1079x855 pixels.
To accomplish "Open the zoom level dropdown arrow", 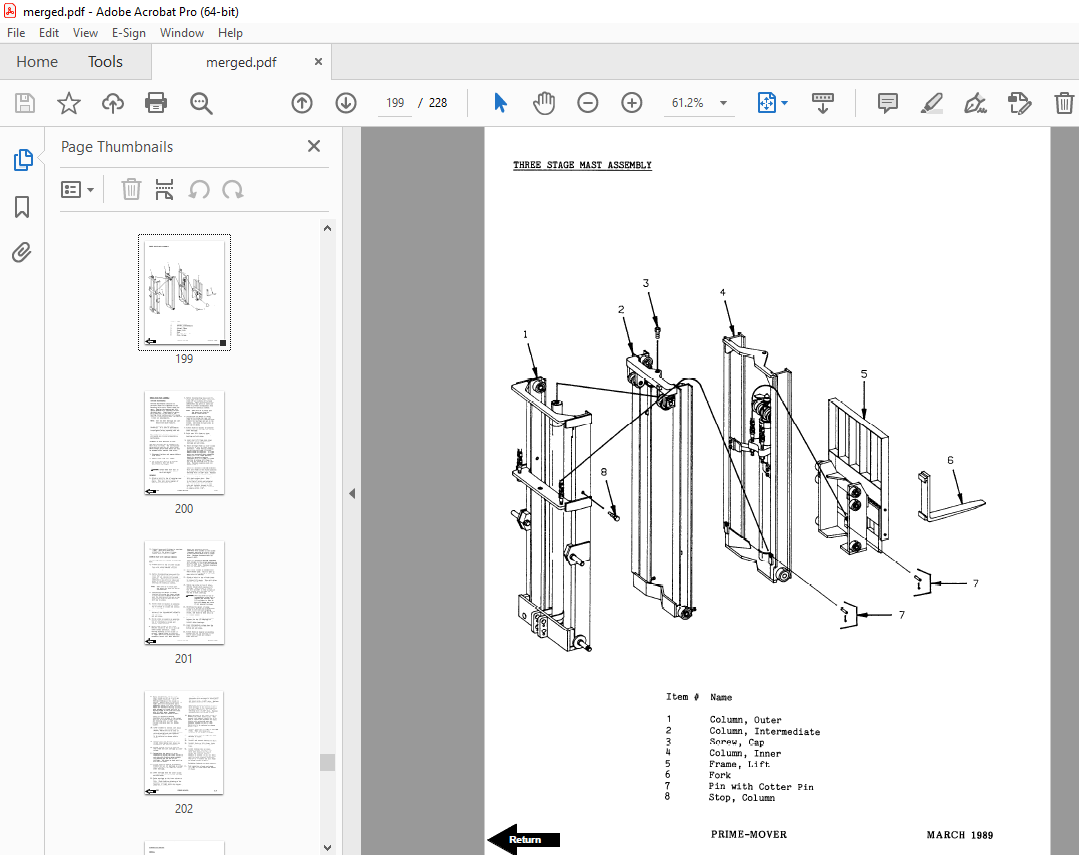I will pyautogui.click(x=723, y=103).
